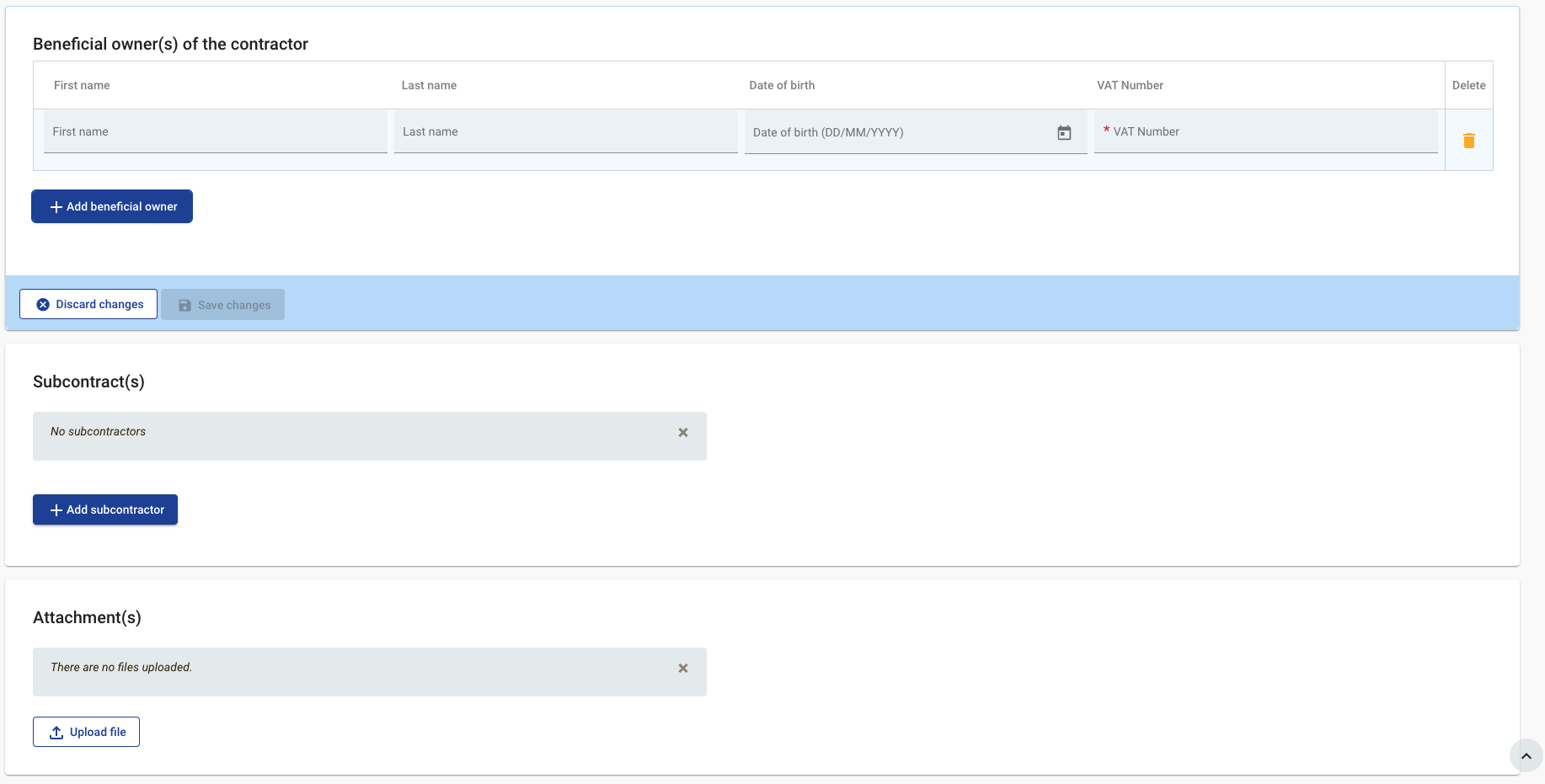Discard changes to the form

(x=88, y=304)
